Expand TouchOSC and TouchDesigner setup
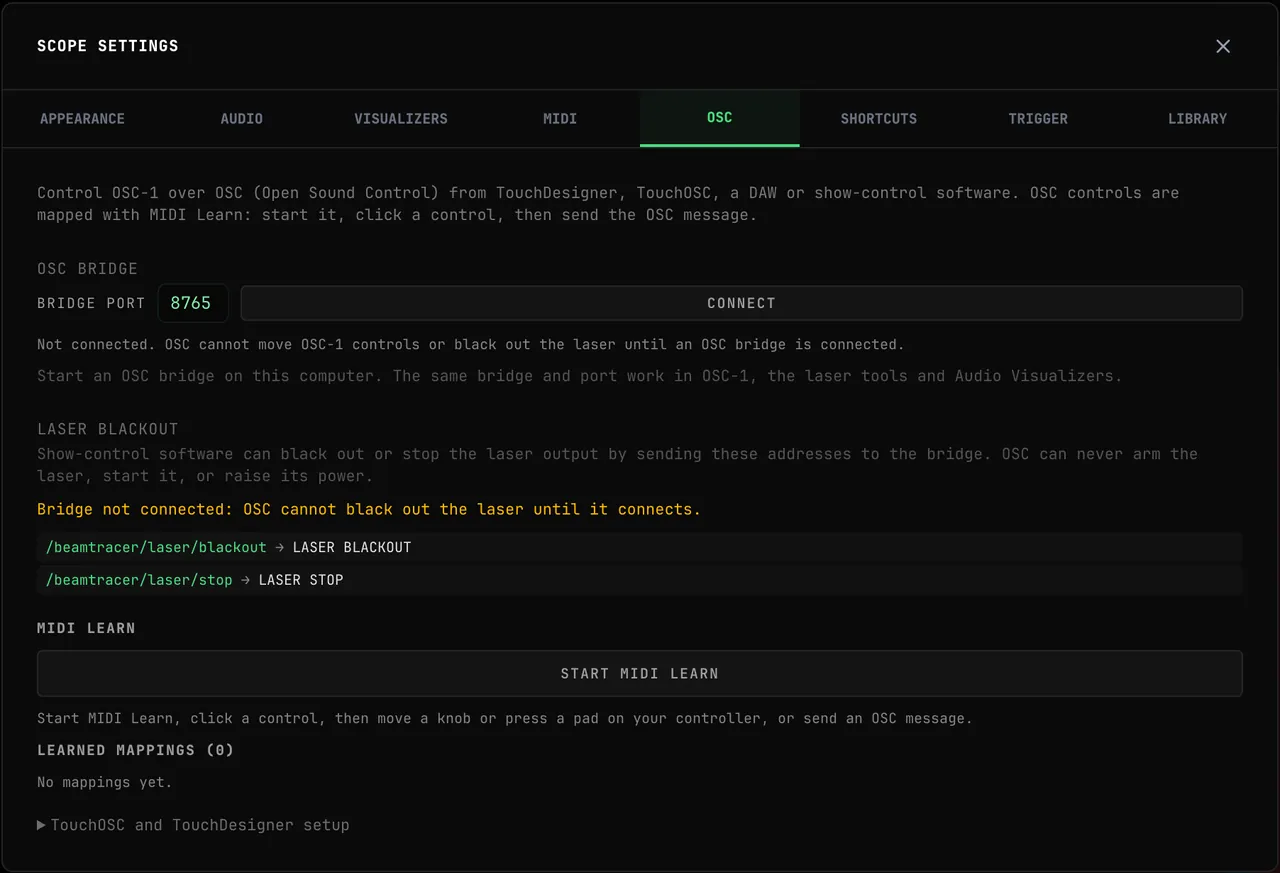Viewport: 1280px width, 873px height. pyautogui.click(x=193, y=825)
